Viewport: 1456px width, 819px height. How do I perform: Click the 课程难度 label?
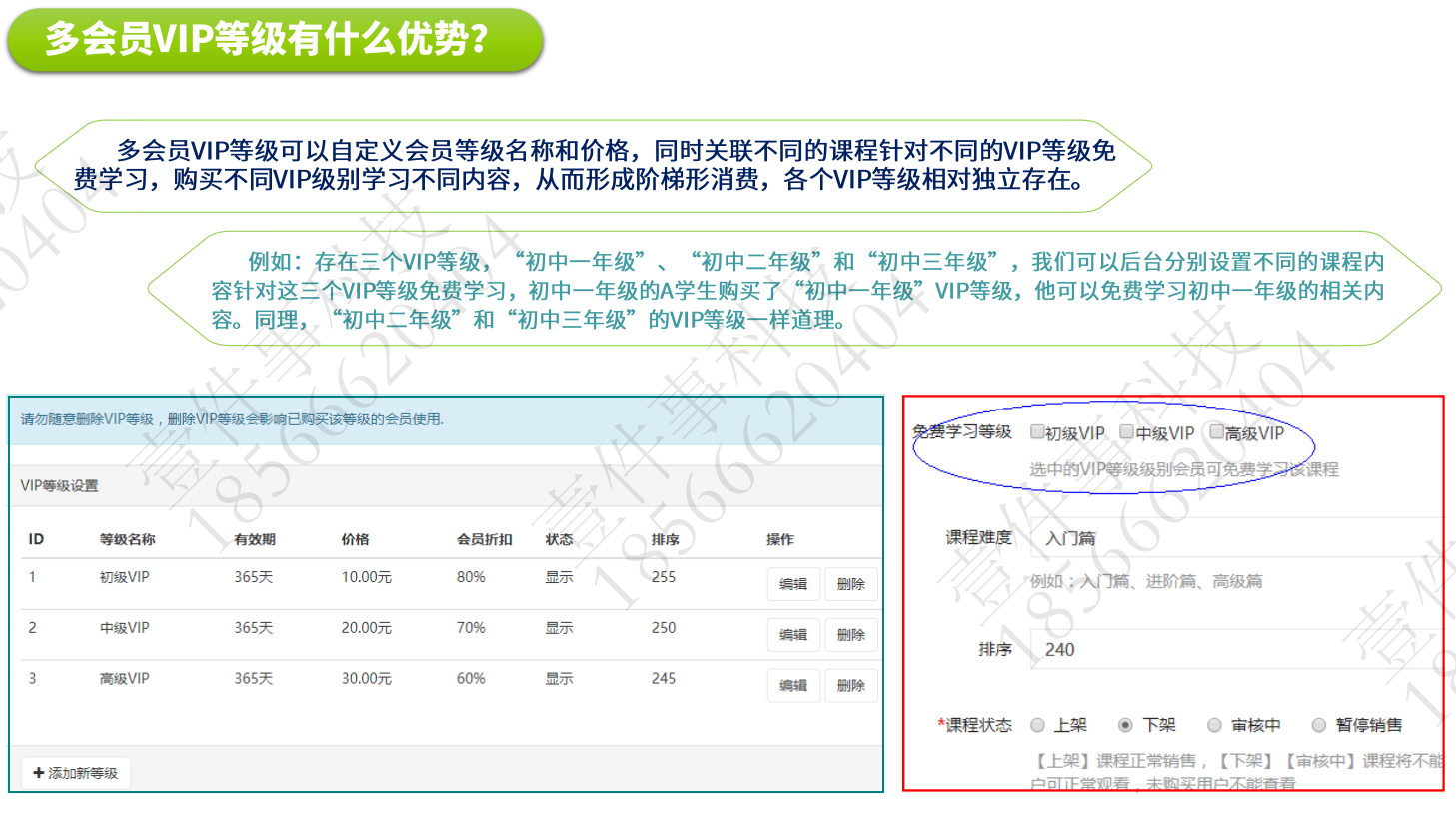pyautogui.click(x=979, y=537)
